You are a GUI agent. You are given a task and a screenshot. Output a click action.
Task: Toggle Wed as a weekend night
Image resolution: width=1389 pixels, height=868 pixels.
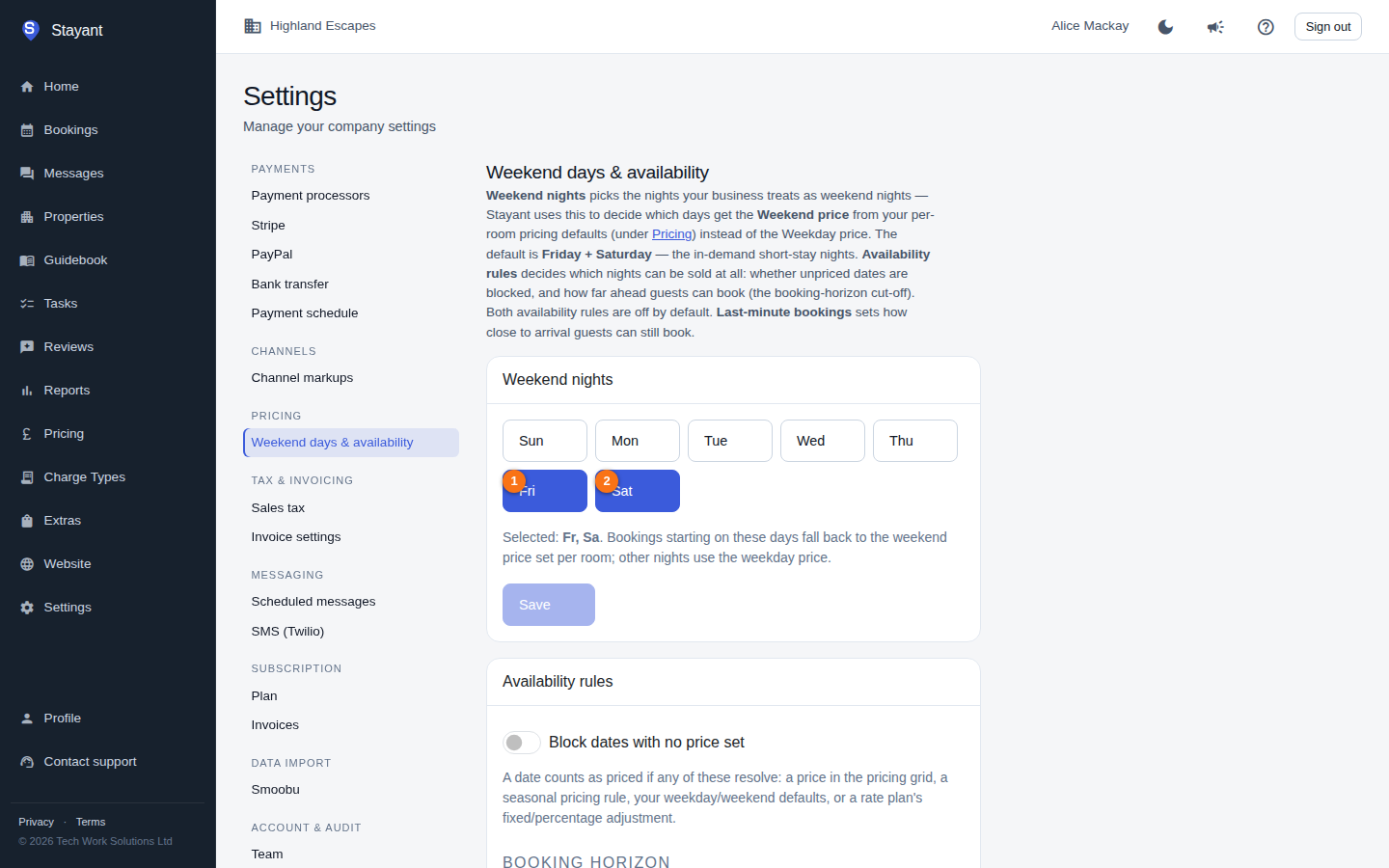click(x=823, y=441)
